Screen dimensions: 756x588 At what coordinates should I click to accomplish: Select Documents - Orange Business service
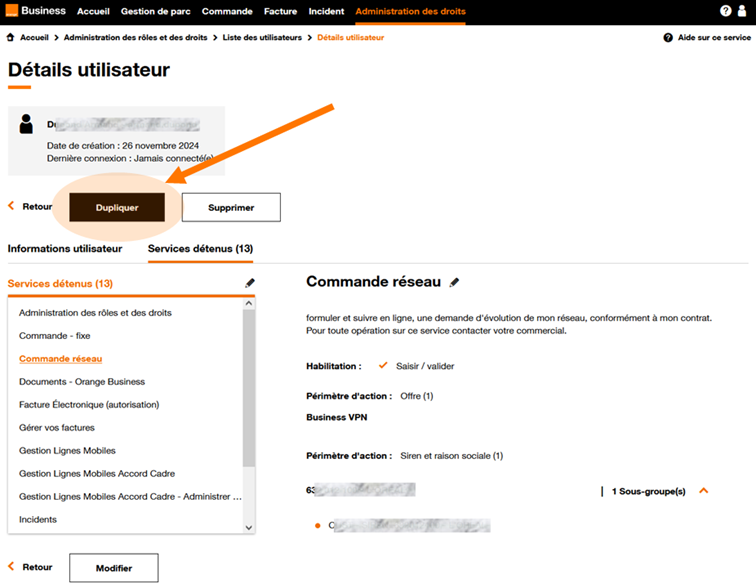82,382
